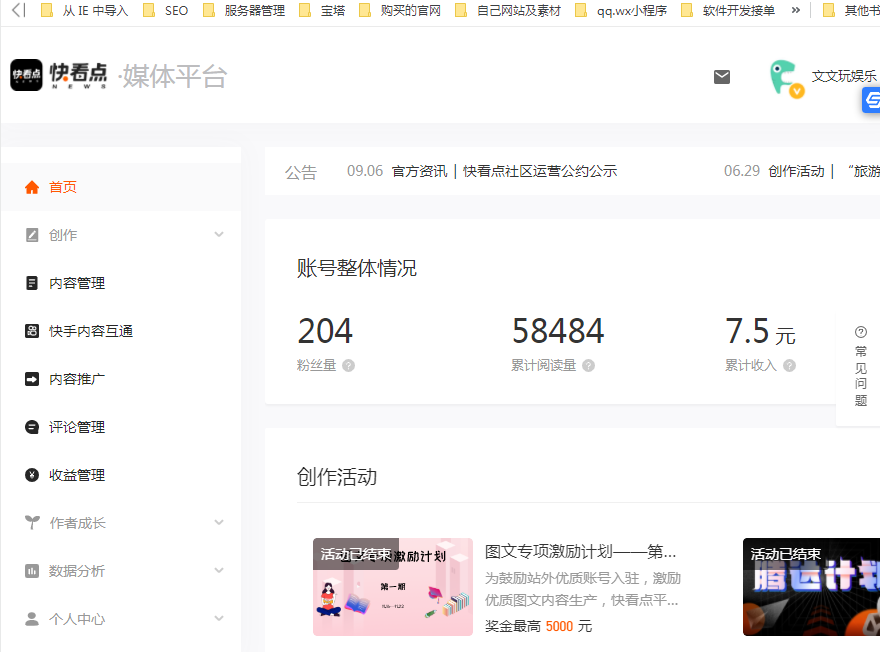Expand the 作者成长 section
This screenshot has height=652, width=880.
(79, 522)
